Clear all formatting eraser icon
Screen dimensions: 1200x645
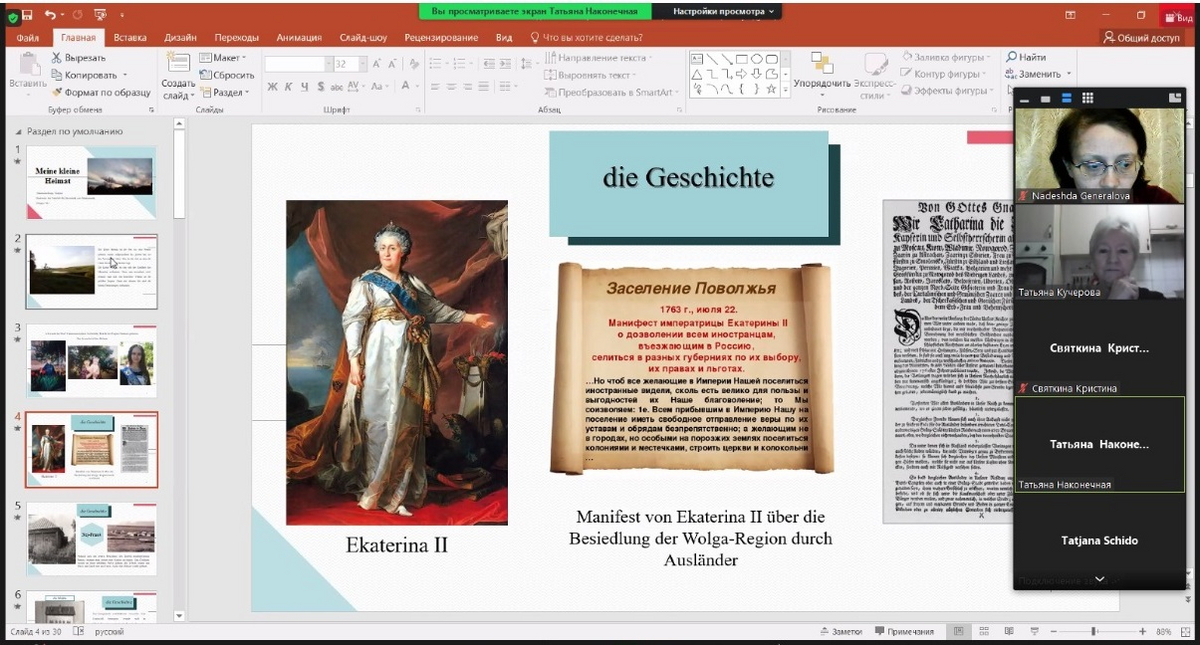point(414,64)
